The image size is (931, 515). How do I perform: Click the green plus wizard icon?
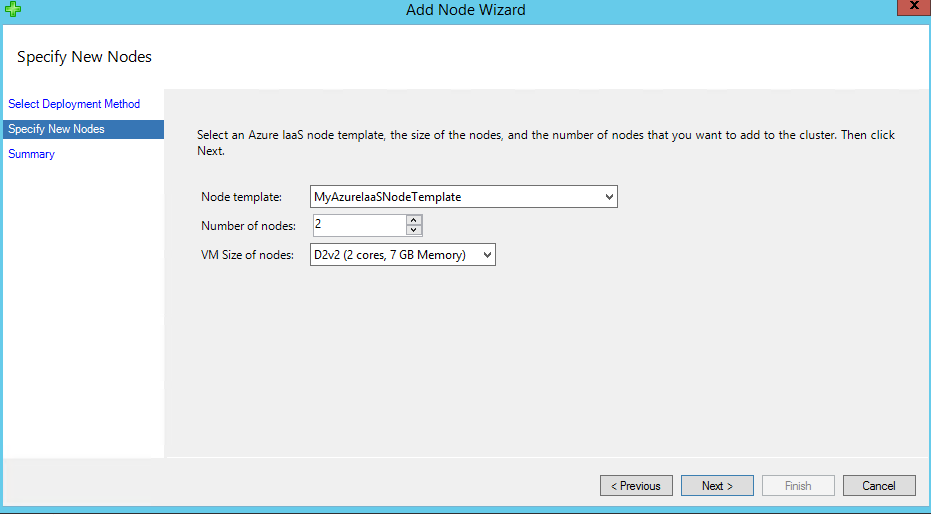pyautogui.click(x=12, y=9)
